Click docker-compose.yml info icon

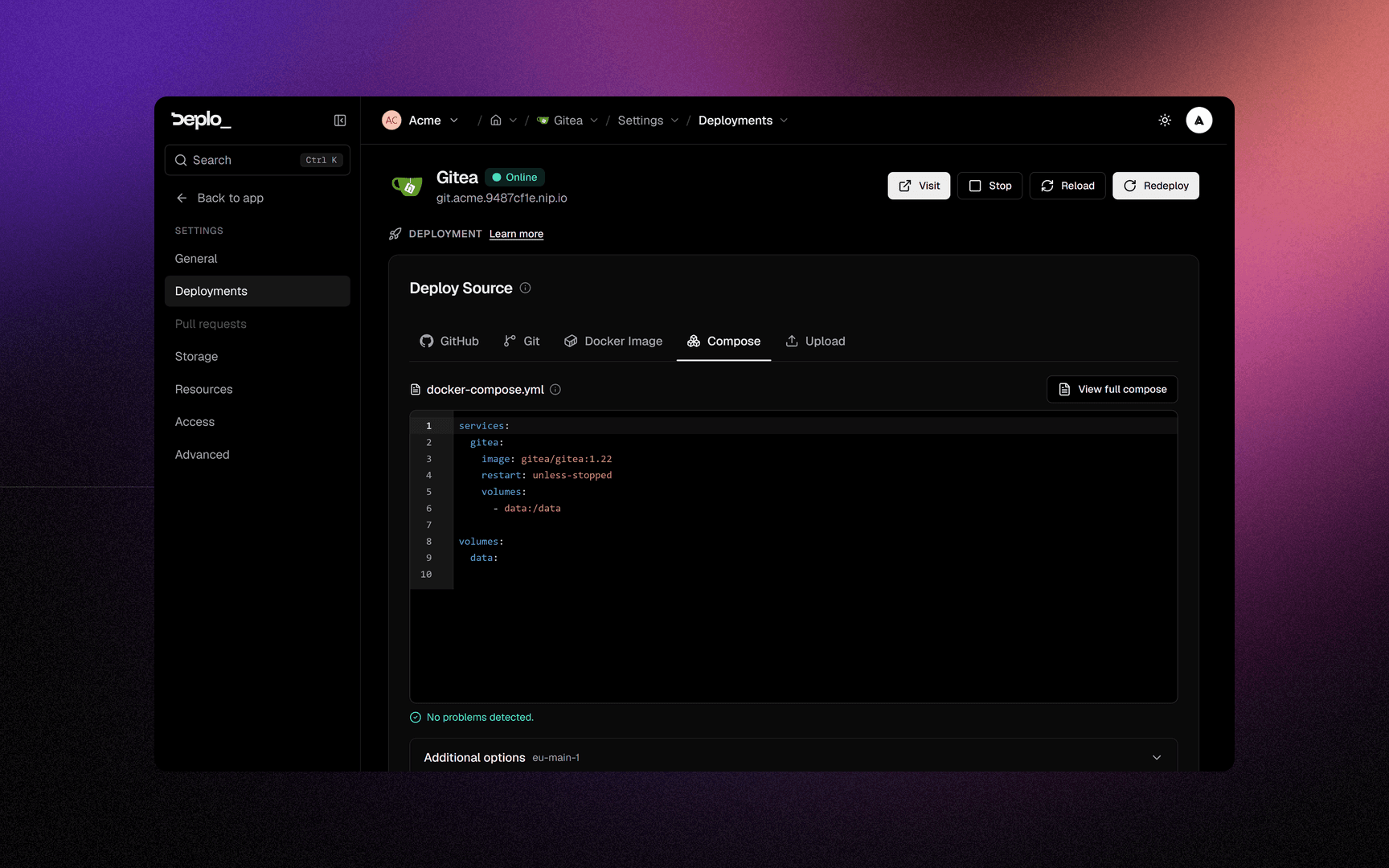pos(555,390)
